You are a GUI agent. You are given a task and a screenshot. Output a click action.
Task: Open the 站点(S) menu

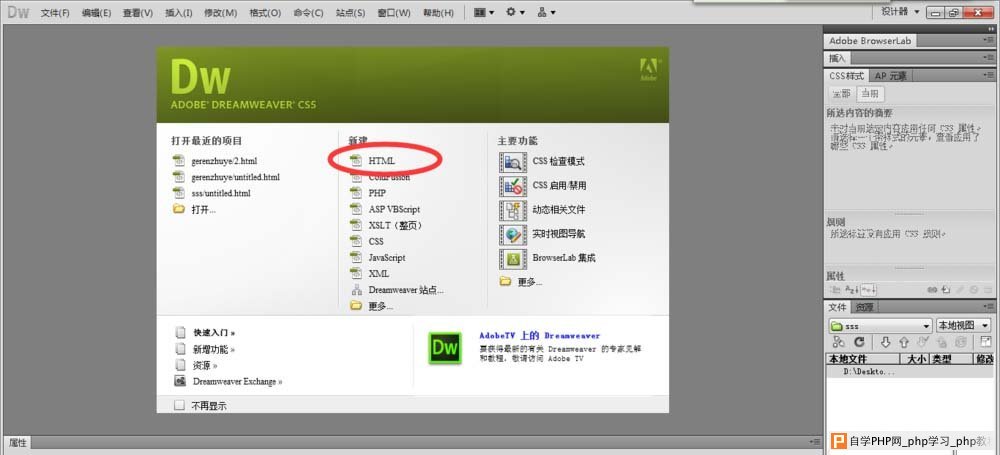351,13
